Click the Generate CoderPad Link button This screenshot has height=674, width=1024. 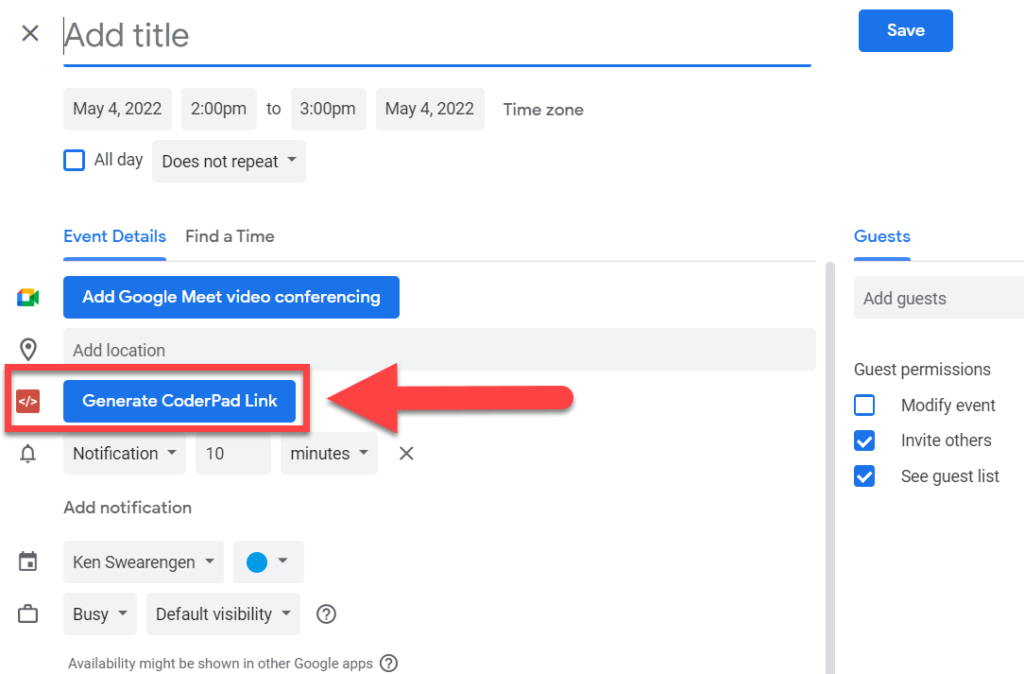[x=179, y=400]
